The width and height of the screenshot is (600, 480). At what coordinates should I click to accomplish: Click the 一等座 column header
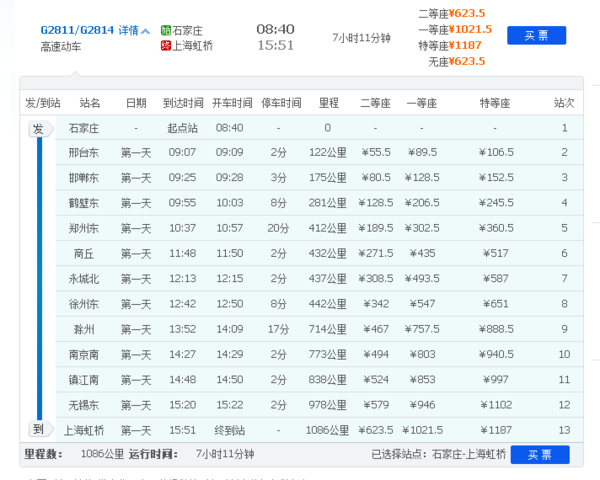tap(422, 103)
